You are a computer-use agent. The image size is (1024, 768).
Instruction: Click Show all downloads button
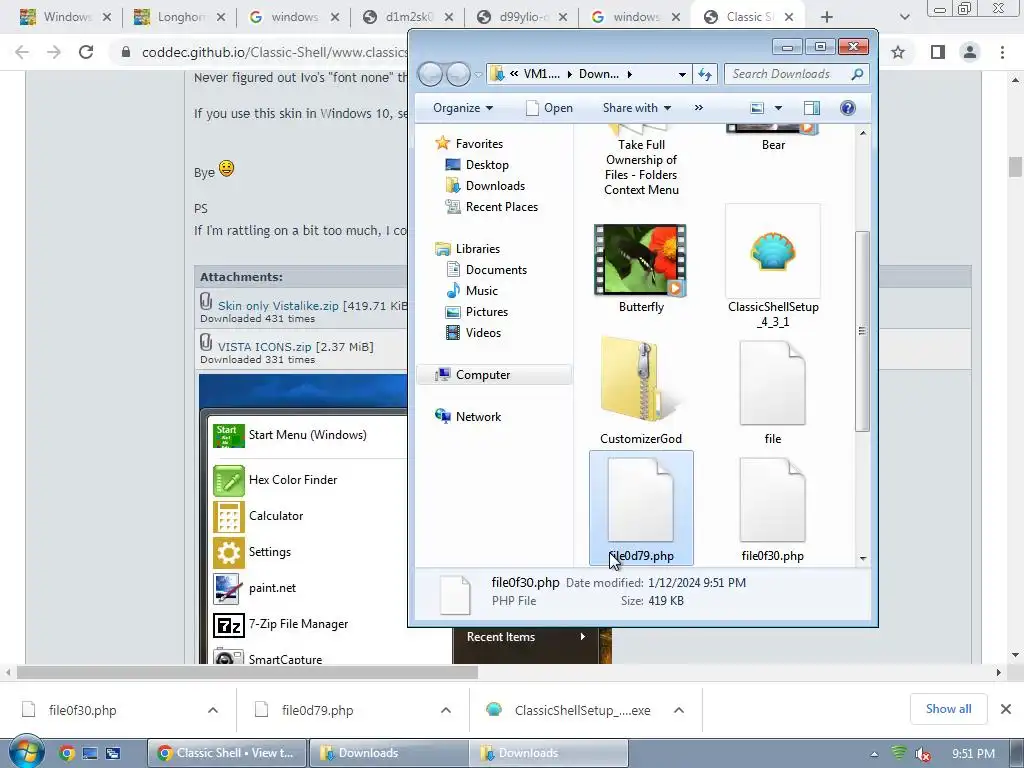point(948,709)
